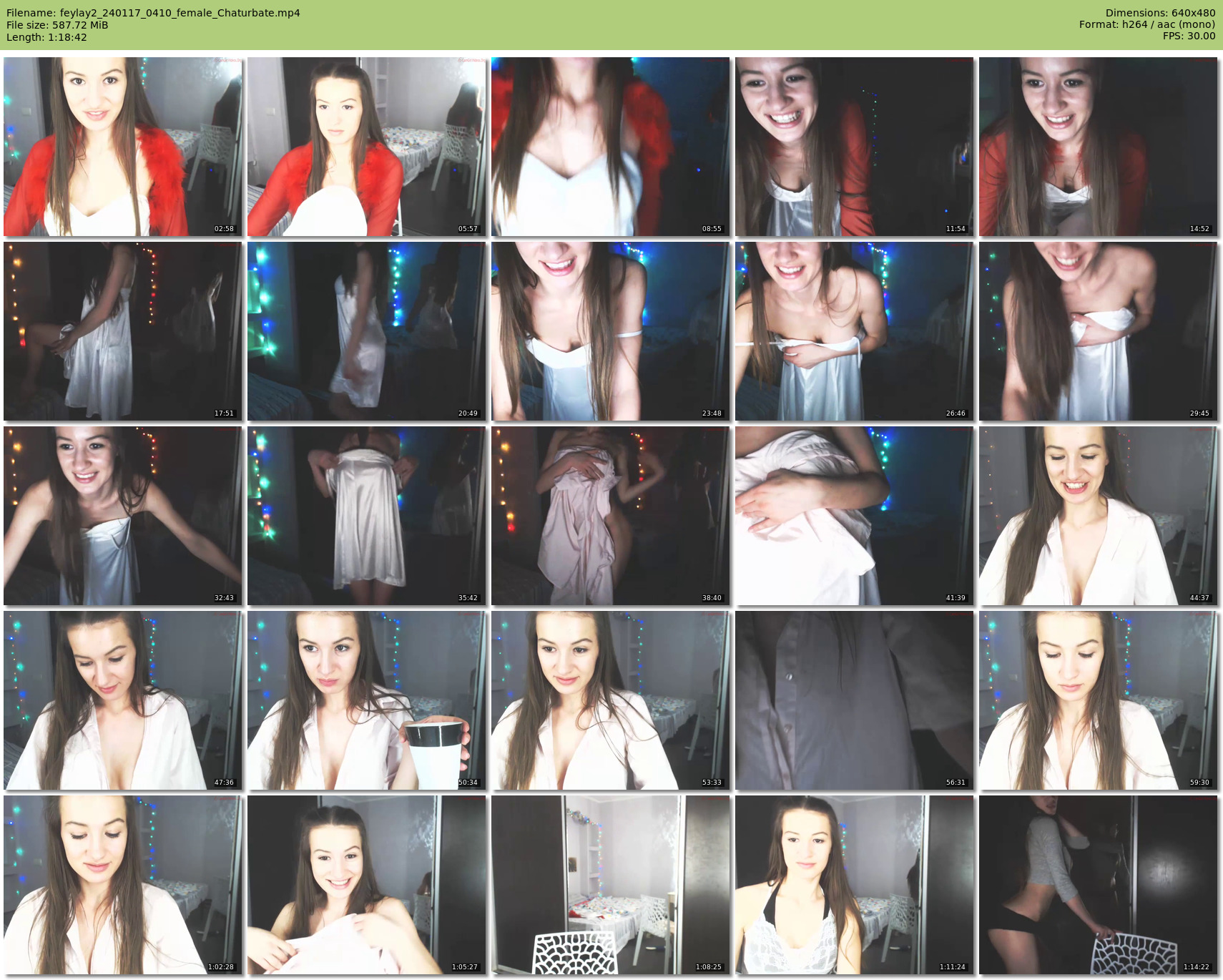Open the thumbnail timestamped 53:33
Viewport: 1223px width, 980px height.
(611, 700)
